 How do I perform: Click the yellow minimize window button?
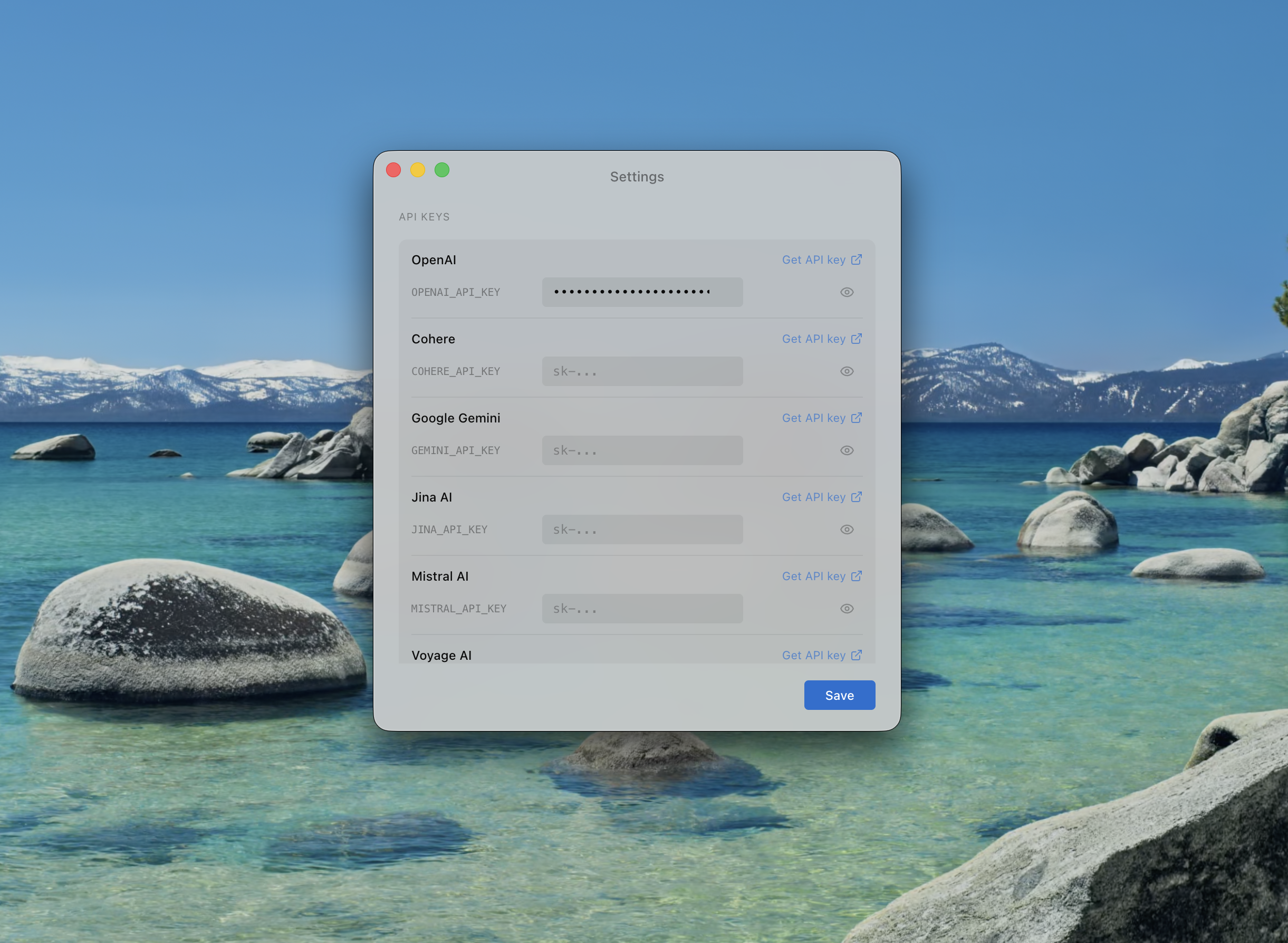417,170
